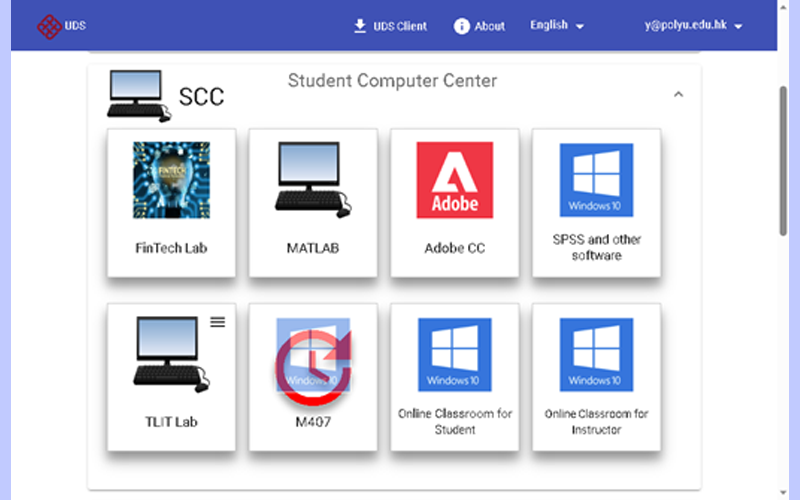Select the M407 service icon
The image size is (800, 500).
pos(312,356)
